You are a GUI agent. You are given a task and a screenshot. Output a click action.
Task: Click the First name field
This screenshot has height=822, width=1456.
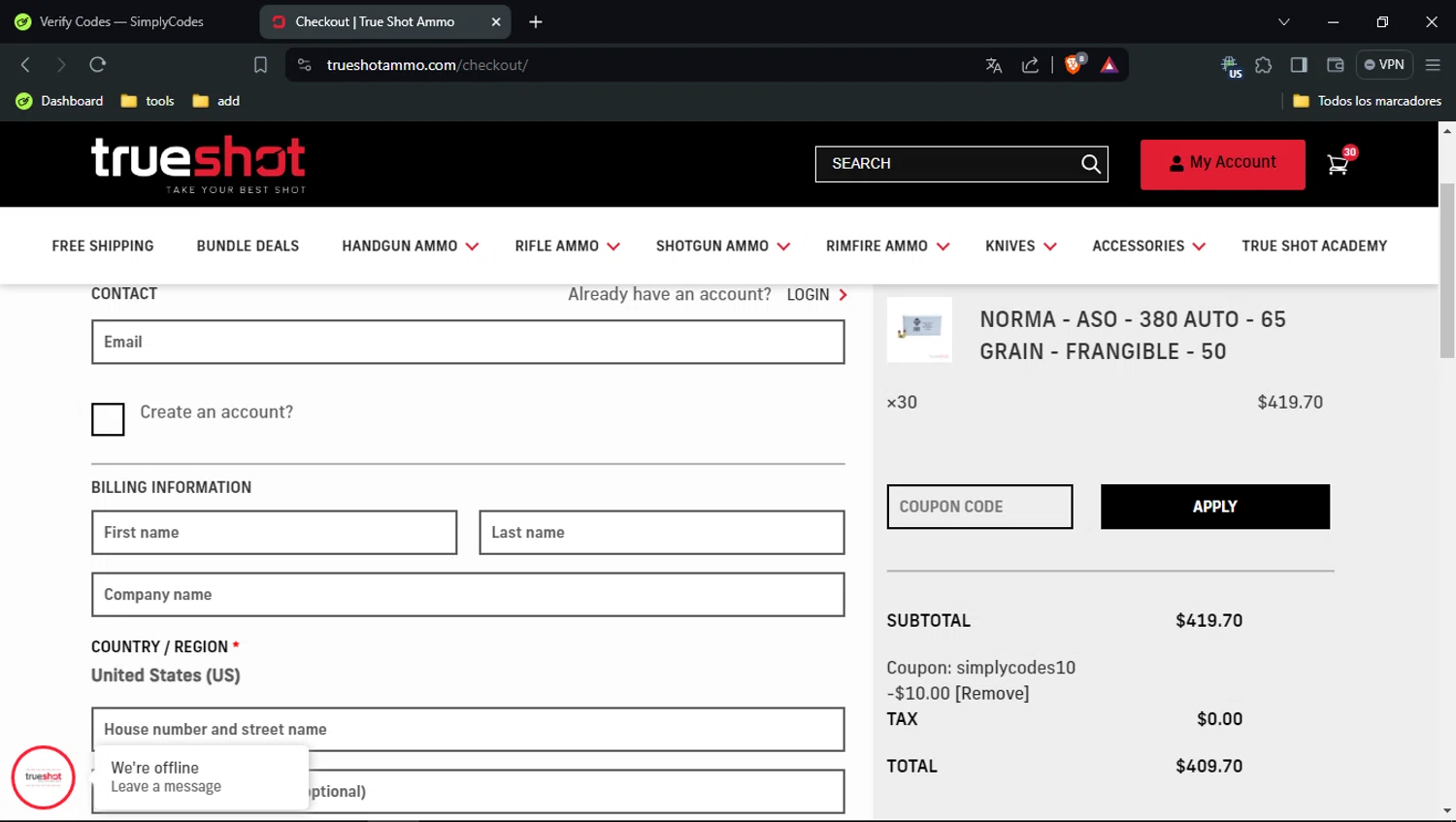(x=274, y=533)
